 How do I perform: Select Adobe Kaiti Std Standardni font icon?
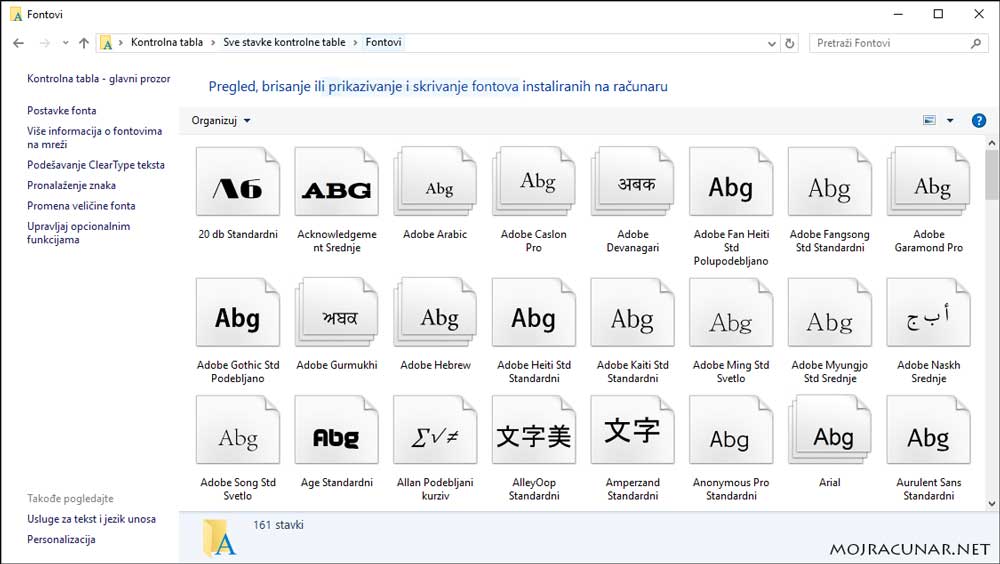pyautogui.click(x=633, y=313)
